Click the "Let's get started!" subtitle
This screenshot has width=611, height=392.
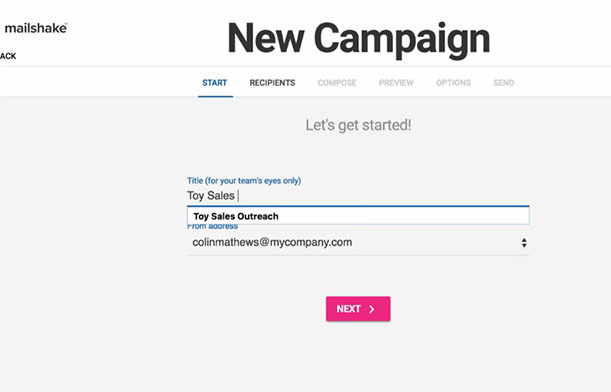[x=358, y=125]
